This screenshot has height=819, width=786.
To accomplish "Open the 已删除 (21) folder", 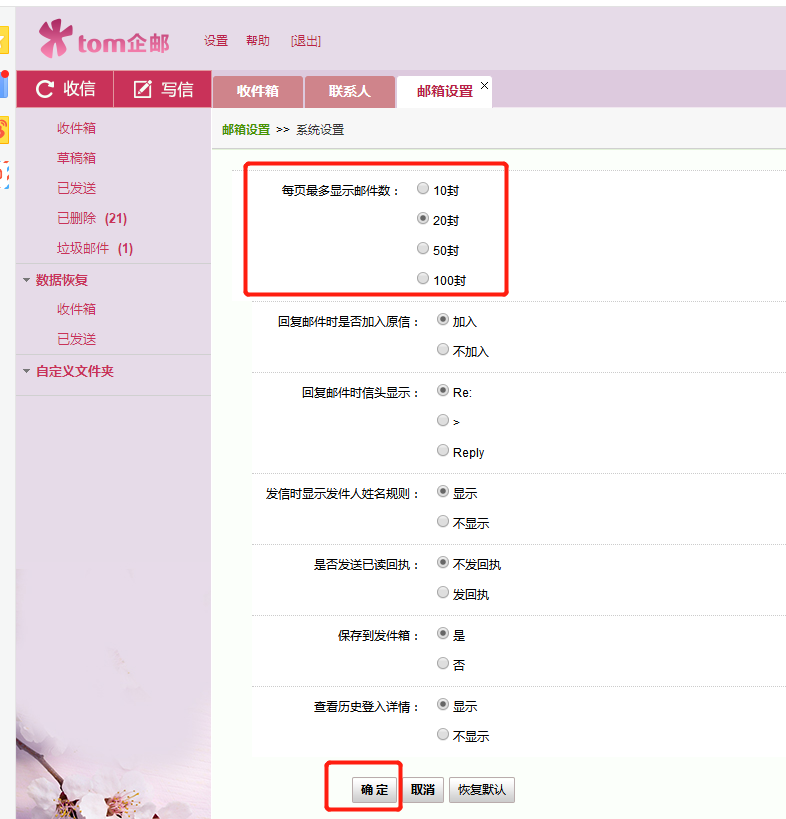I will 92,218.
